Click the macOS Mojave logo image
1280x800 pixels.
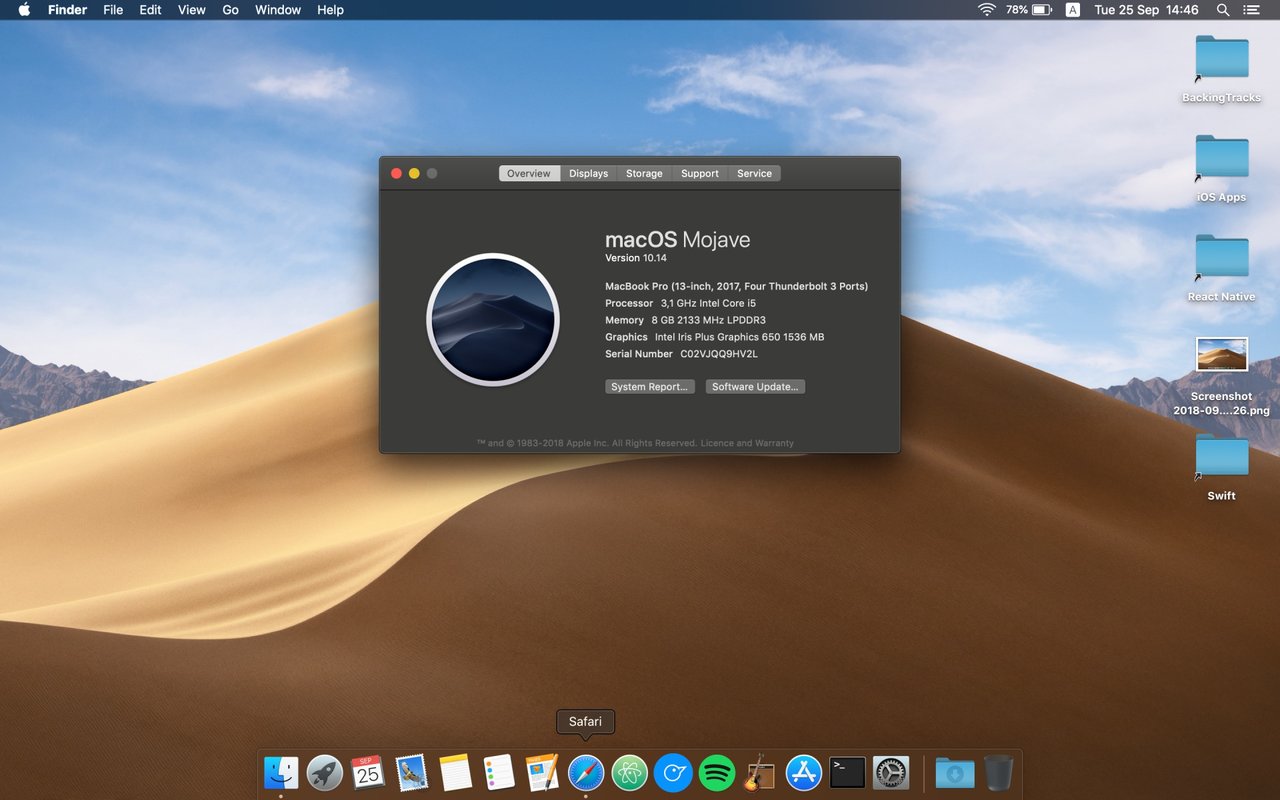point(493,319)
